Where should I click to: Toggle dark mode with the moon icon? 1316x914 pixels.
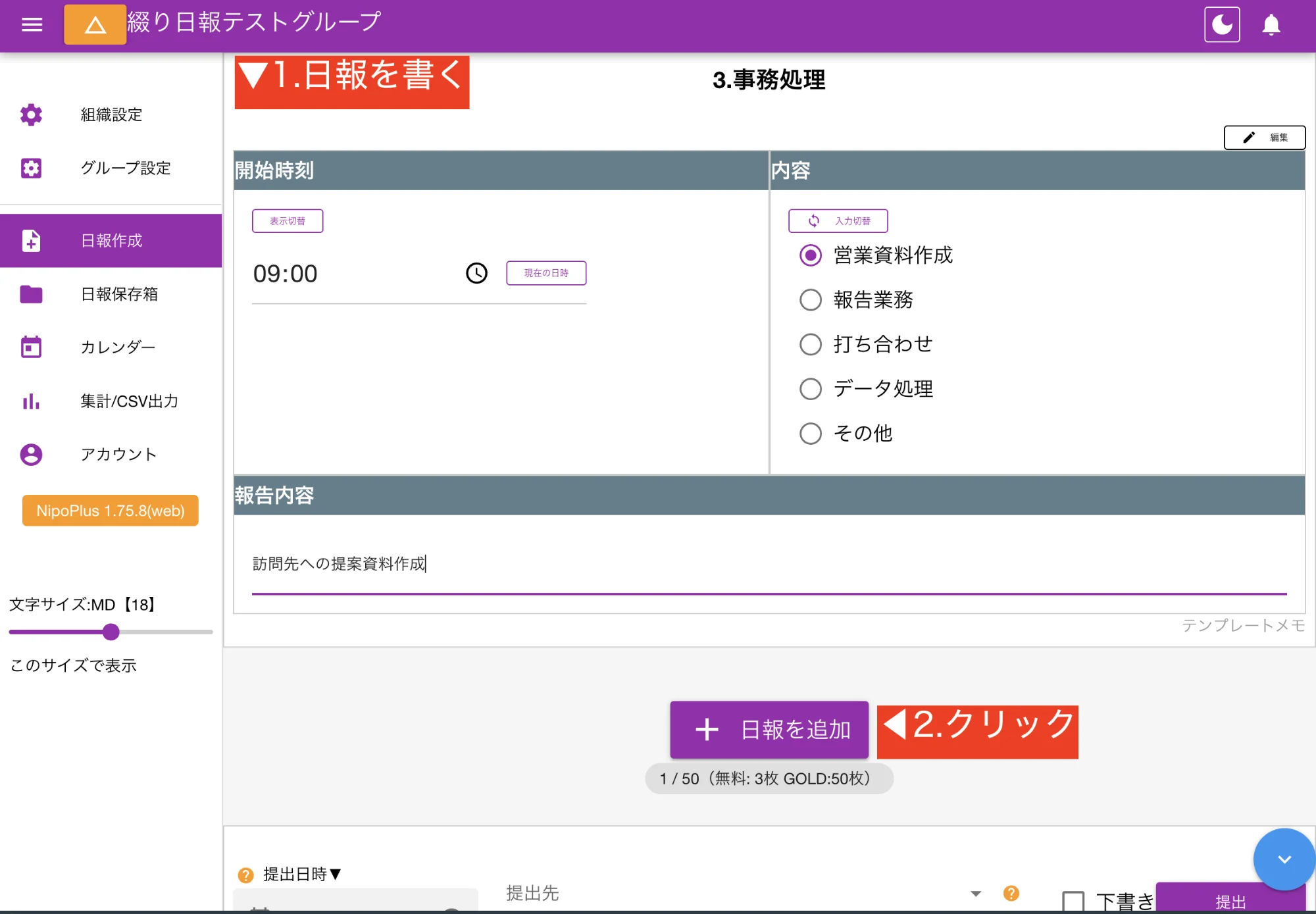[x=1222, y=24]
